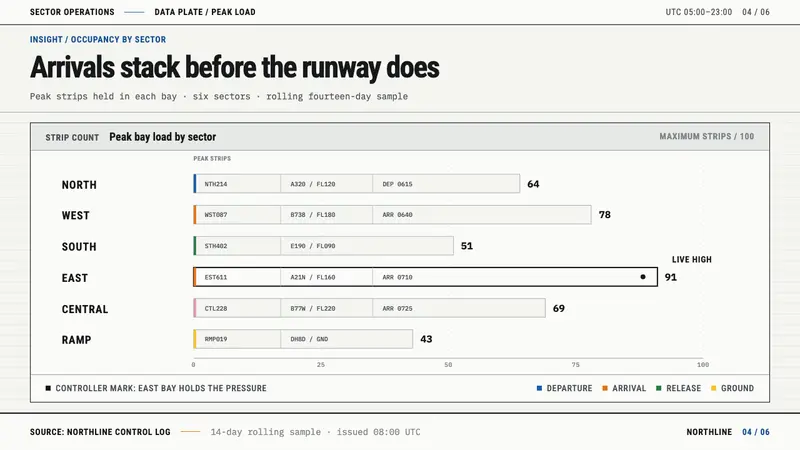This screenshot has width=800, height=450.
Task: Click the MAXIMUM STRIPS / 100 label
Action: coord(707,136)
